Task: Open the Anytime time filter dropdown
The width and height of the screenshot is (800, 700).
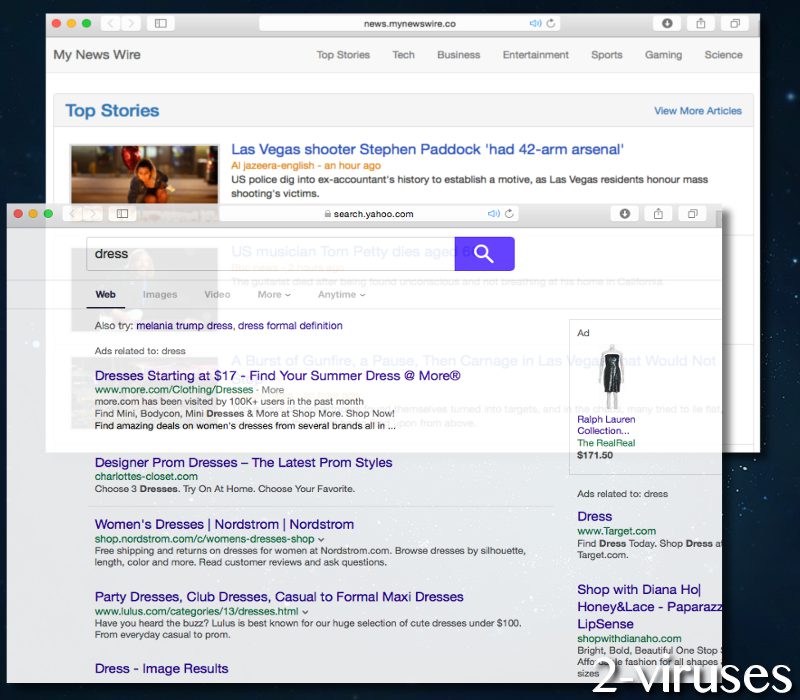Action: pyautogui.click(x=341, y=294)
